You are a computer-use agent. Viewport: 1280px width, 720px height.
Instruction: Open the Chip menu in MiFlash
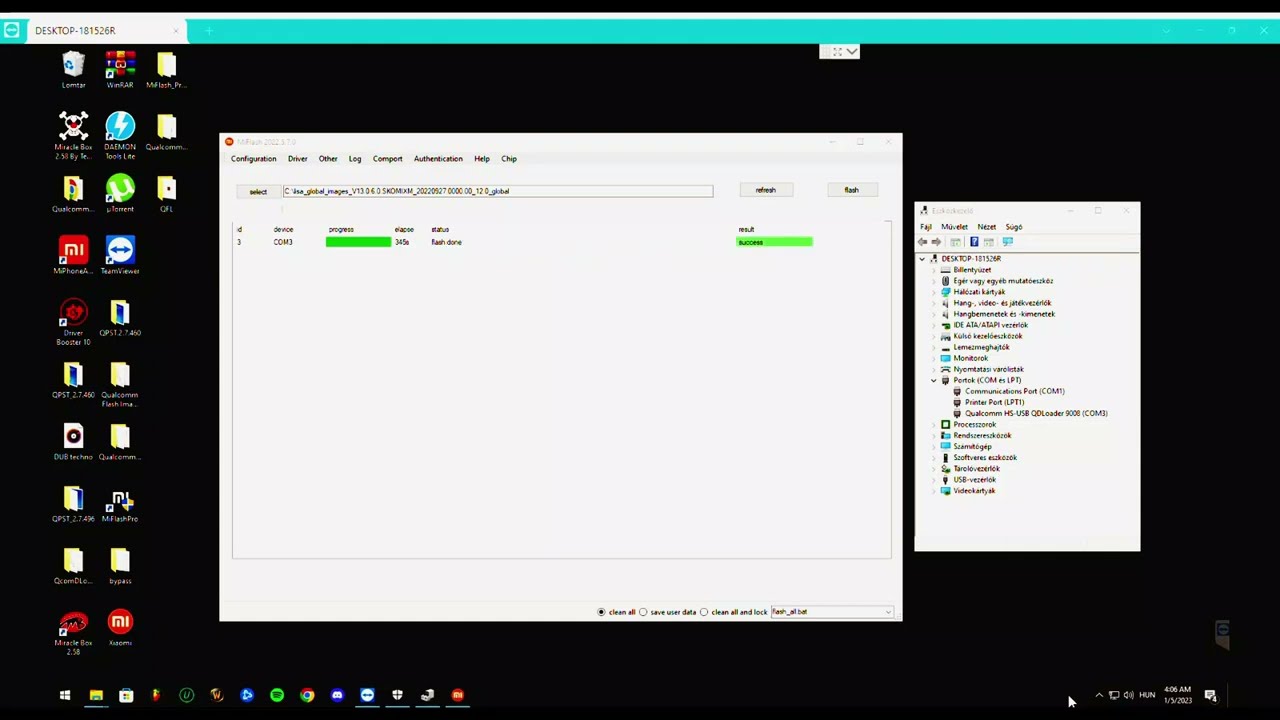click(509, 159)
